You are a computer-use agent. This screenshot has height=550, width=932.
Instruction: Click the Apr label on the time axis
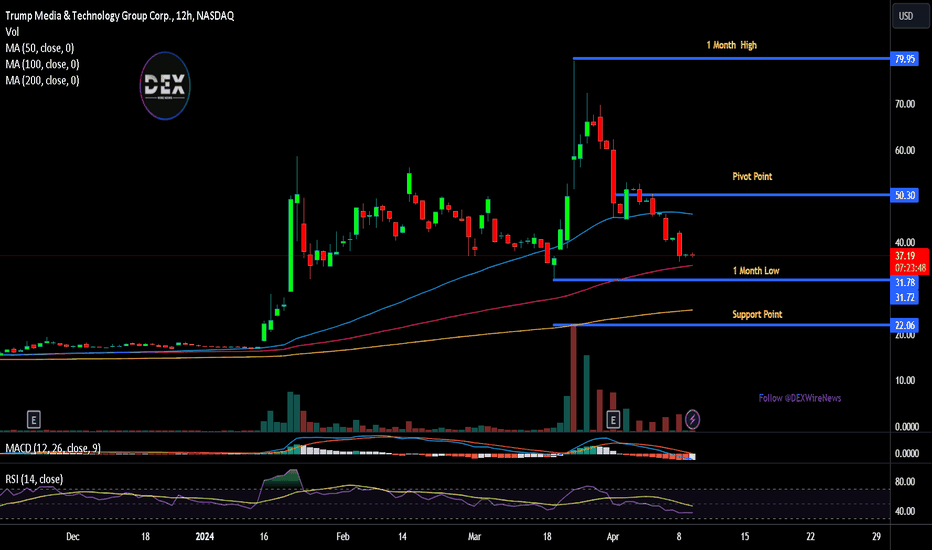tap(613, 537)
